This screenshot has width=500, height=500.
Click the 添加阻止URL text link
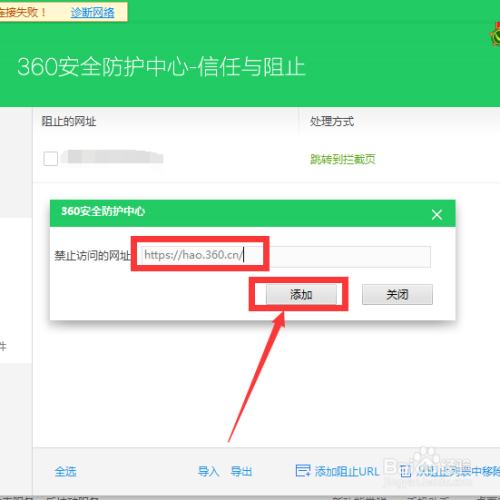click(x=347, y=471)
